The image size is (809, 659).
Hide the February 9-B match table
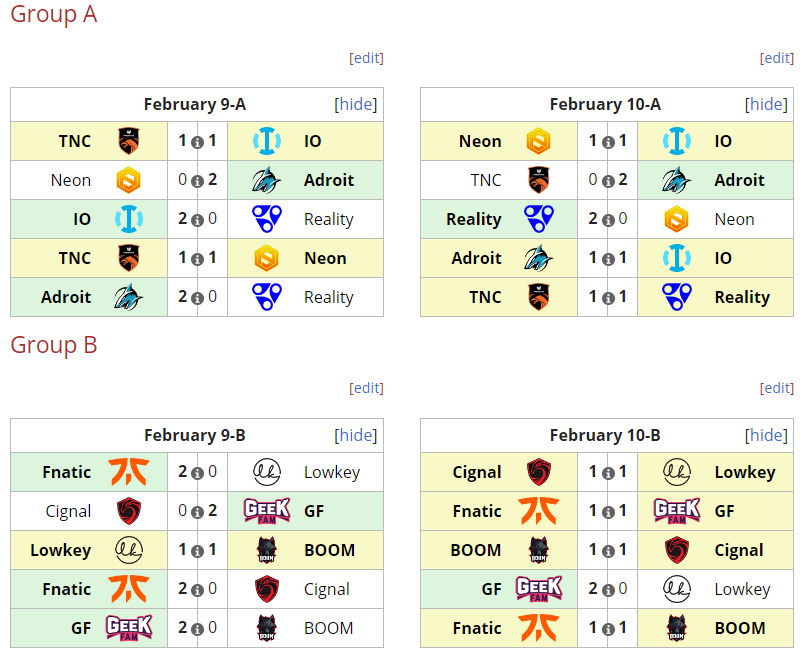(x=356, y=435)
